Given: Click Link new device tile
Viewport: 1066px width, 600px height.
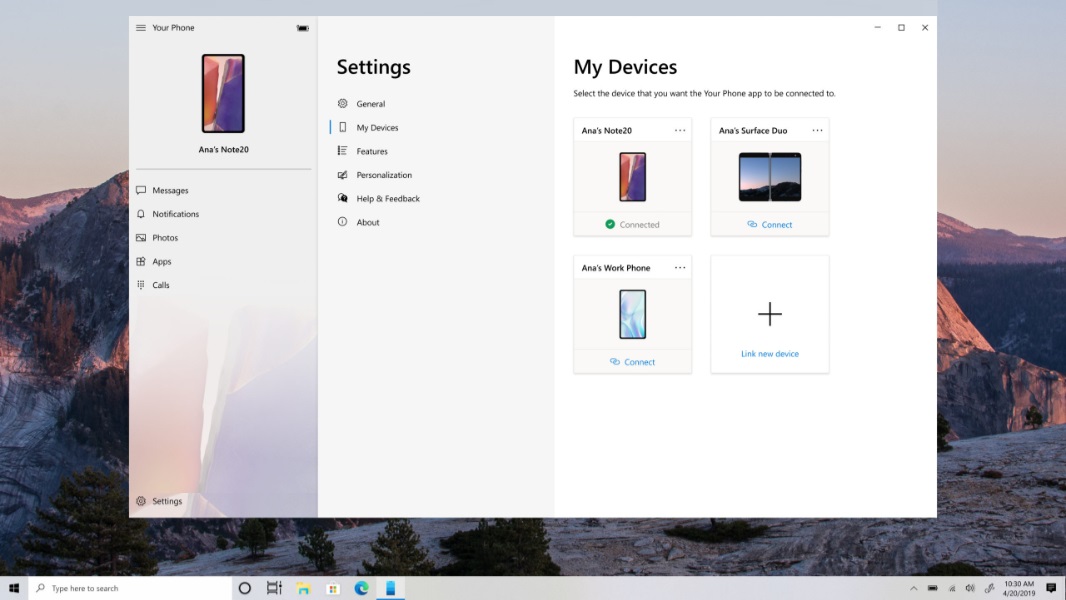Looking at the screenshot, I should click(770, 315).
